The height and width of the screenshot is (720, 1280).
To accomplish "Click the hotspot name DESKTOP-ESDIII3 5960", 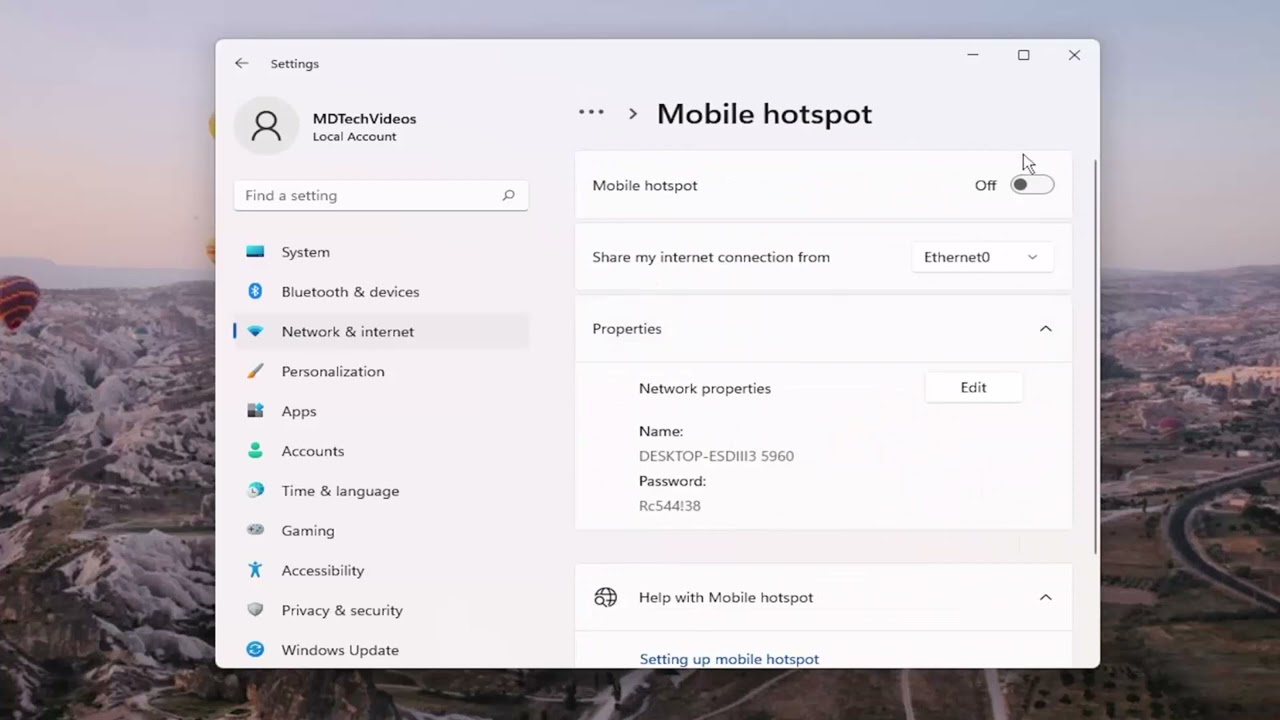I will point(716,456).
